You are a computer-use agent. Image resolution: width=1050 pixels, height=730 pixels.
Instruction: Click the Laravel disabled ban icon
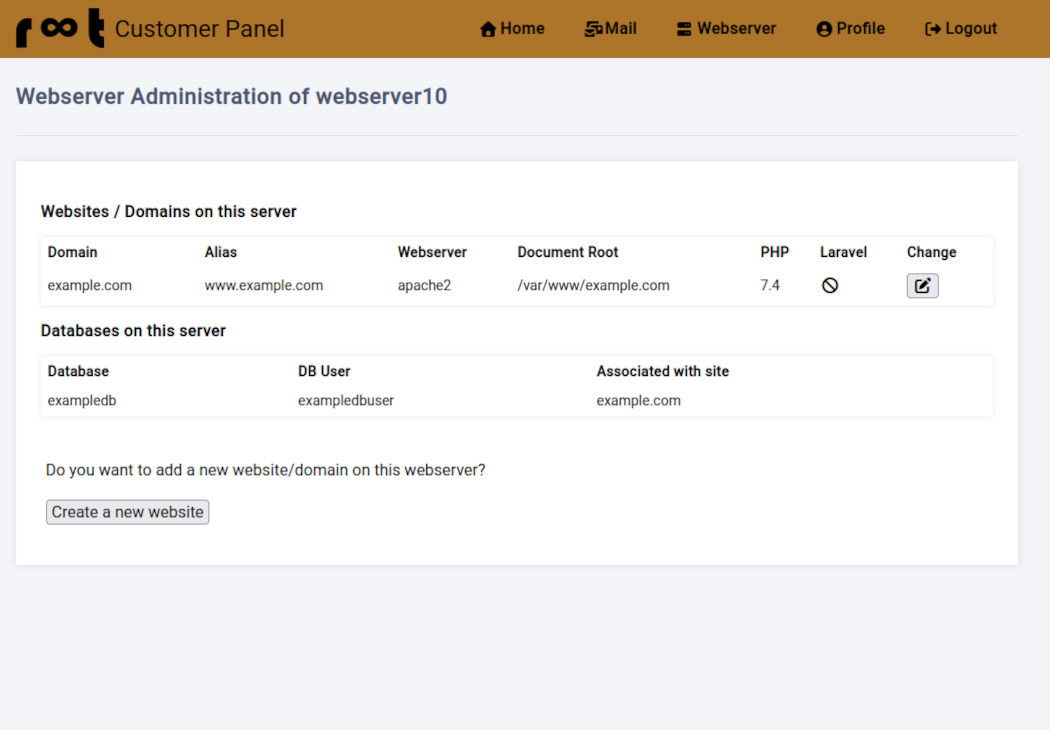click(830, 286)
